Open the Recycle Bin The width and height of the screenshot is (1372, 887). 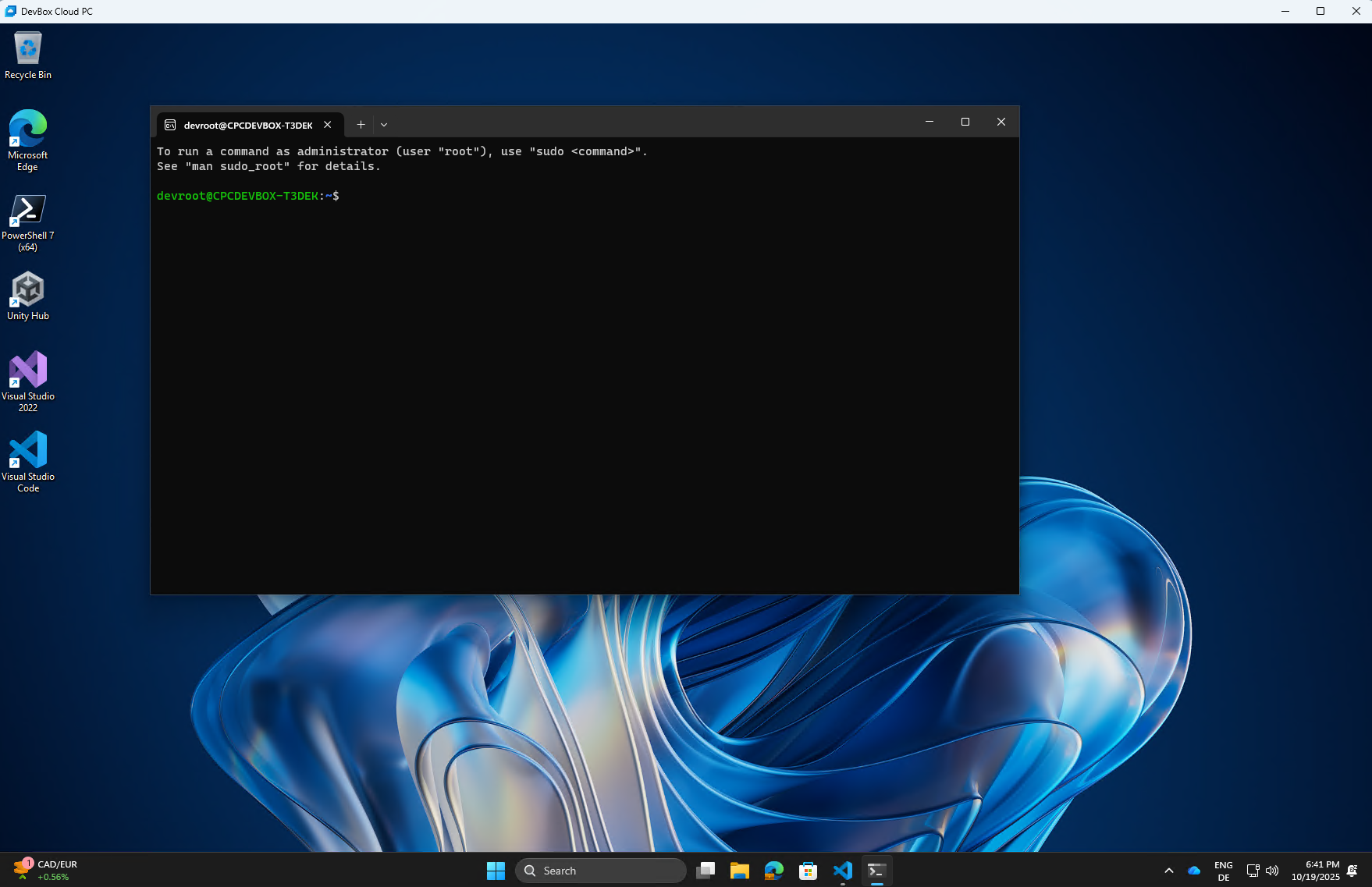click(x=28, y=48)
